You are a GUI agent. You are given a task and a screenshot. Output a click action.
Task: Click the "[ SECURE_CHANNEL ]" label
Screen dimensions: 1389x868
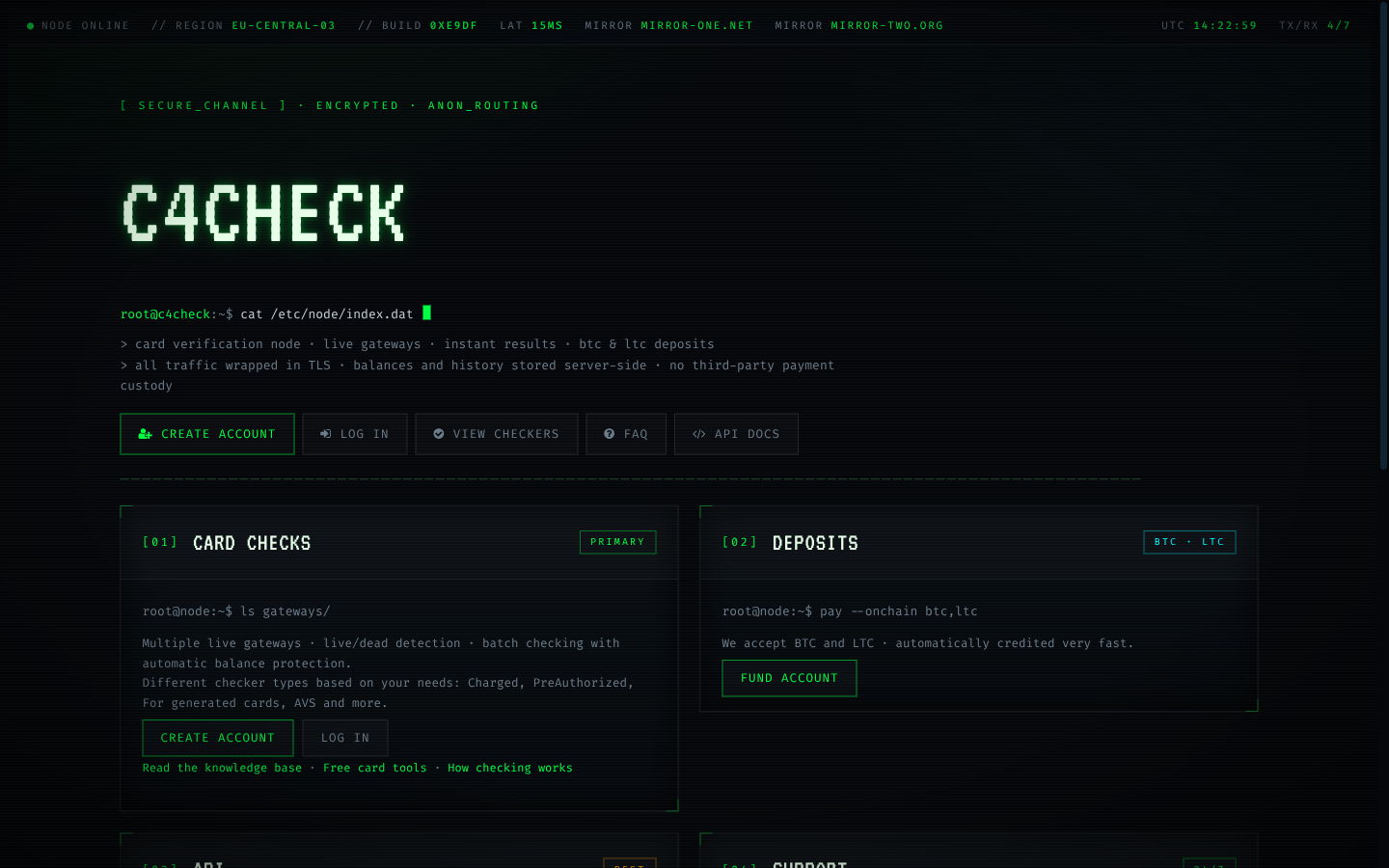coord(204,106)
